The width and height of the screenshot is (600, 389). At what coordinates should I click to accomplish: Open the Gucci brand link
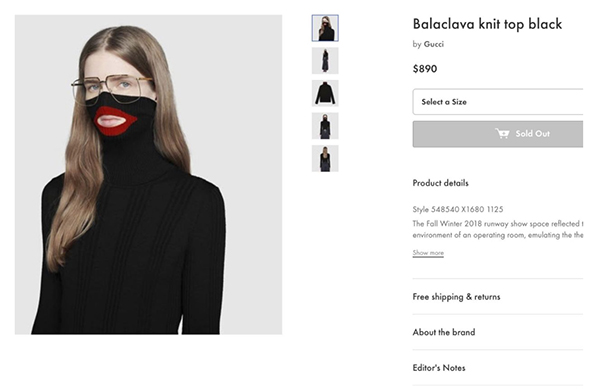[434, 44]
